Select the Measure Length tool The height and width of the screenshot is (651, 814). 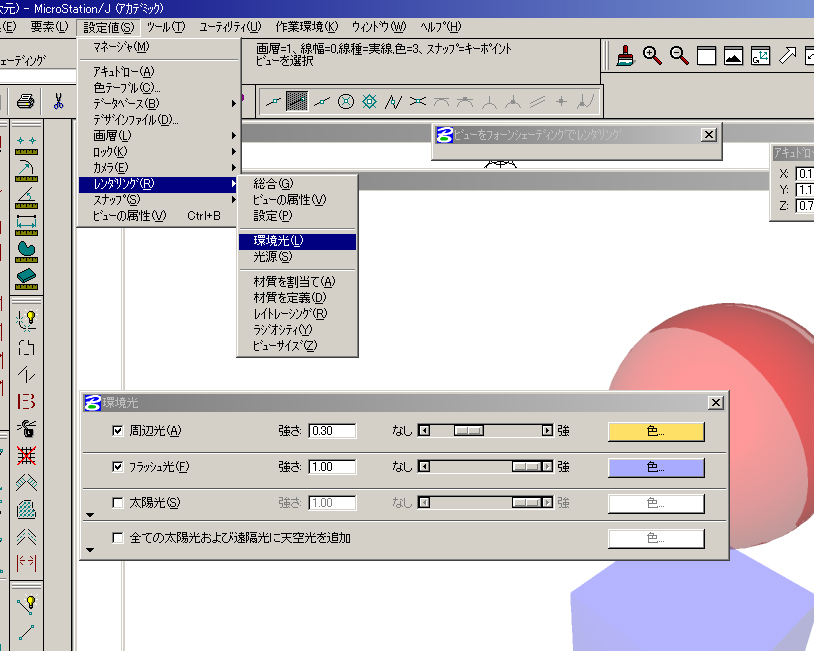(x=26, y=225)
